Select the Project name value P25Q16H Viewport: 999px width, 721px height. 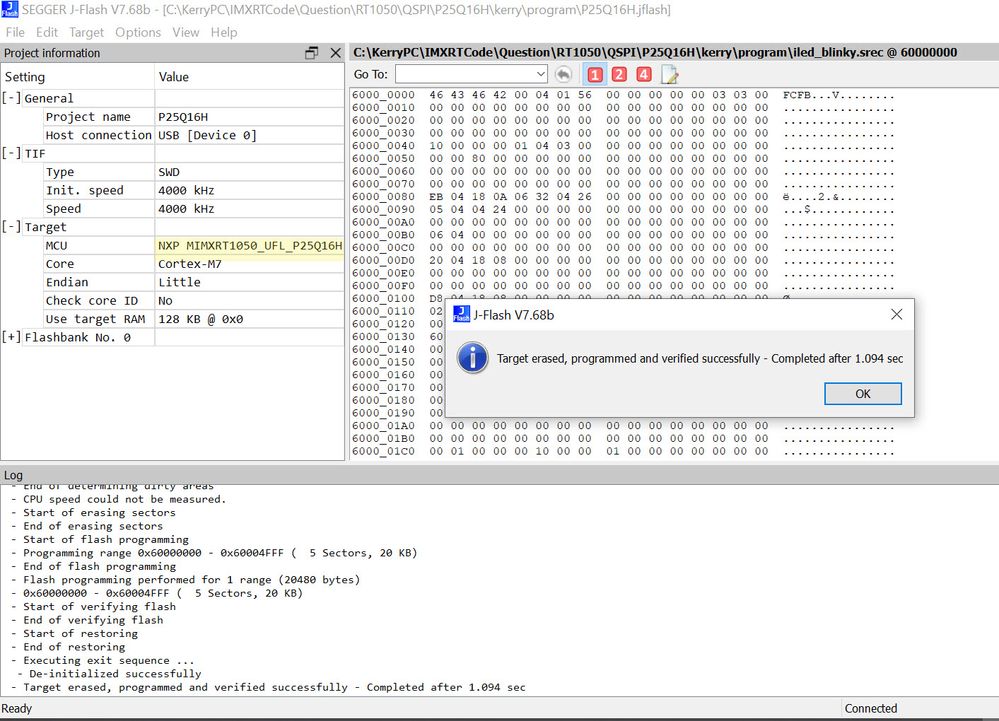183,117
